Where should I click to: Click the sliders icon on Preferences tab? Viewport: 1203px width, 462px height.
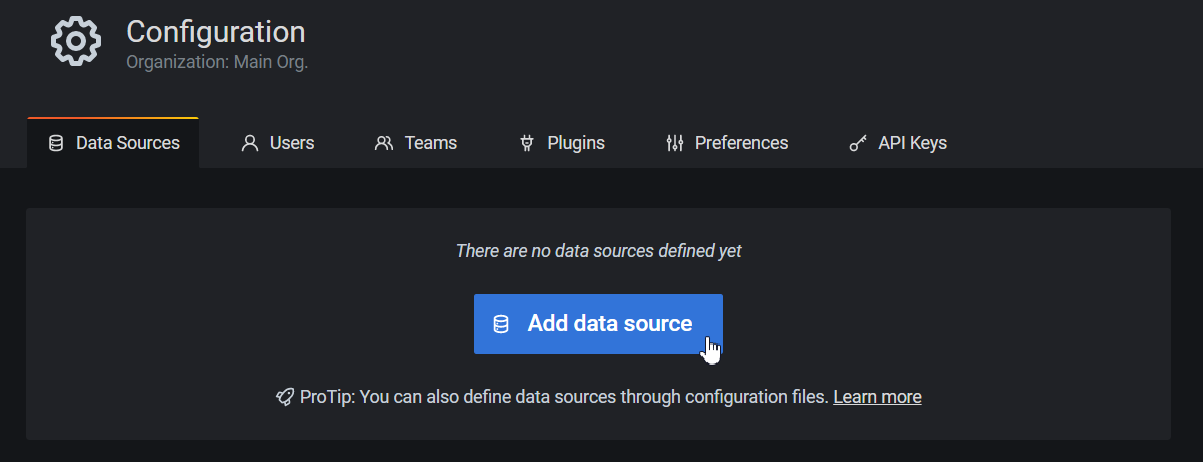click(674, 143)
